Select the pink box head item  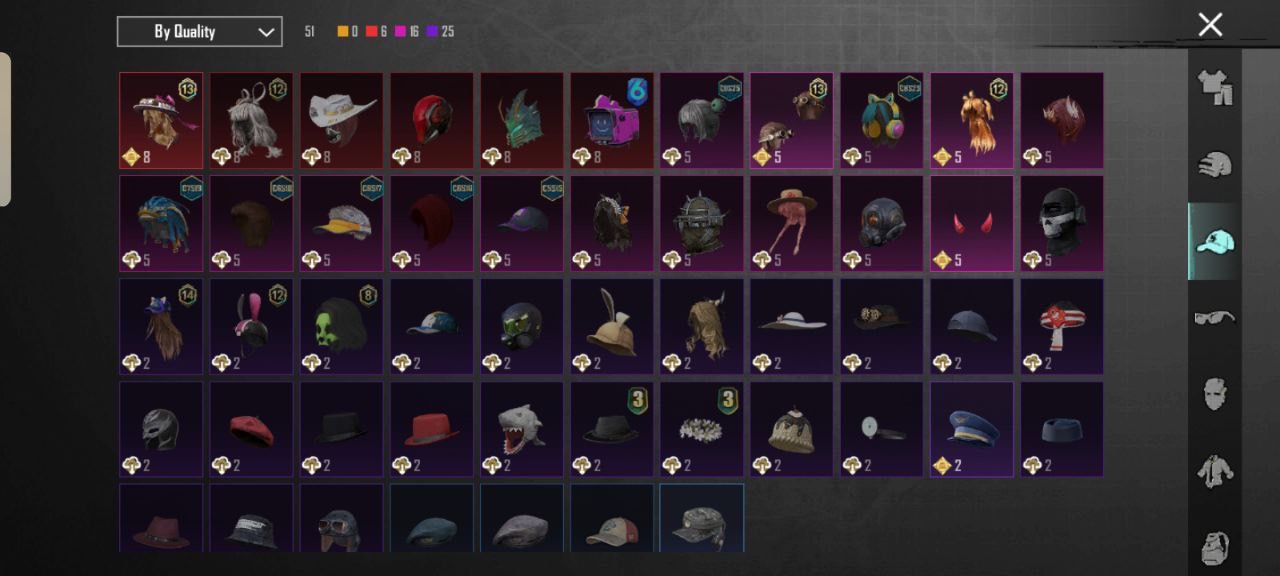(611, 120)
